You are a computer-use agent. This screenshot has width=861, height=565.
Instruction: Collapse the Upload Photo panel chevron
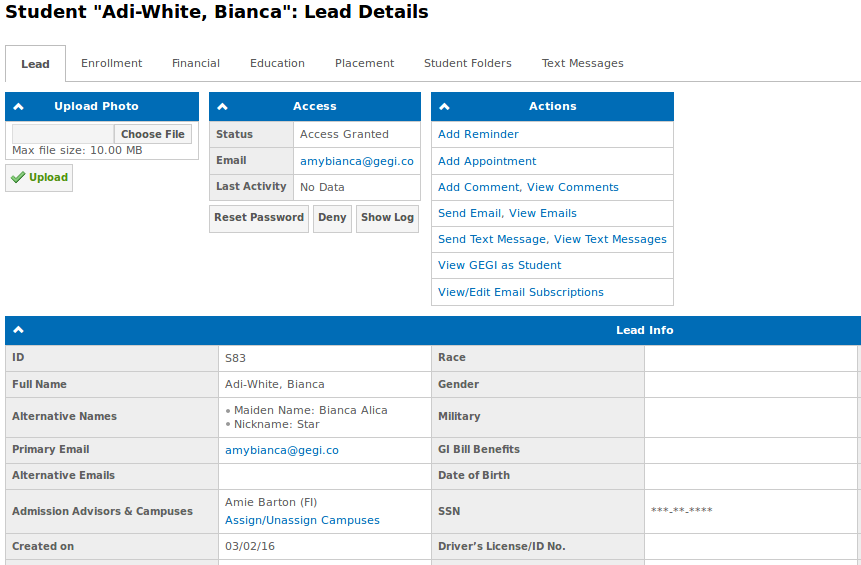[18, 107]
